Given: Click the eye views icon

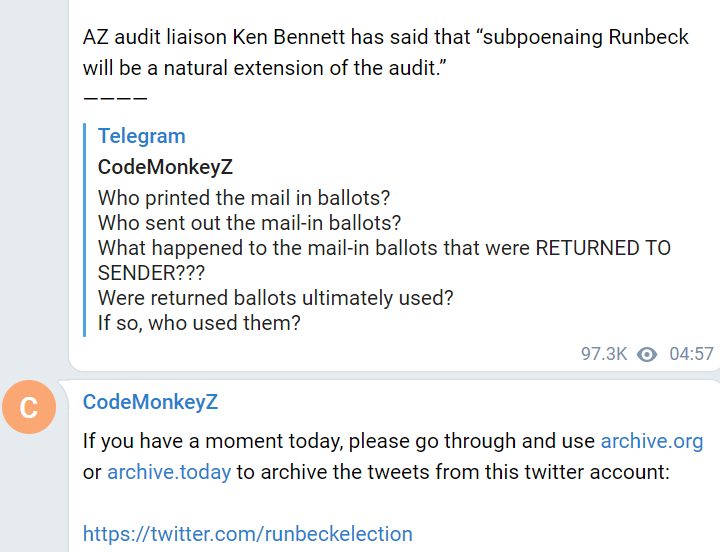Looking at the screenshot, I should point(647,354).
